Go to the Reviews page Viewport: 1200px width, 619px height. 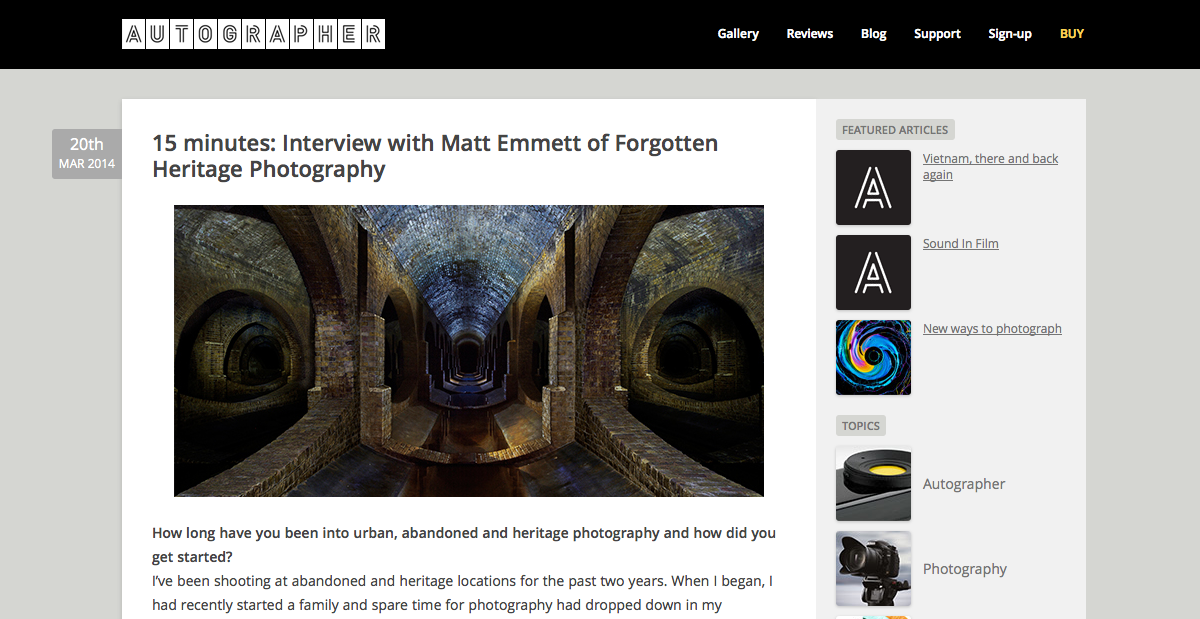(x=810, y=34)
